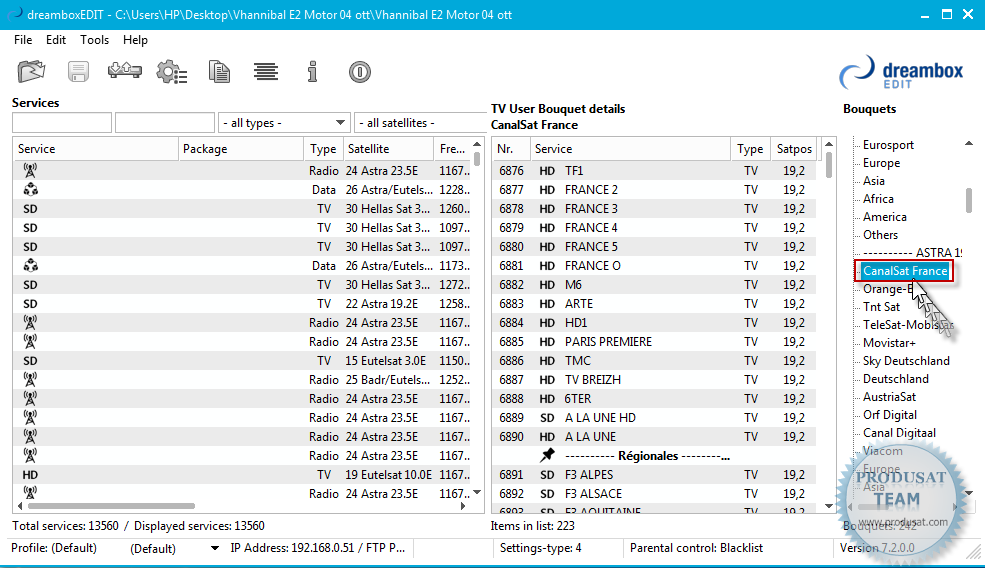Open the Edit menu
Viewport: 985px width, 568px height.
click(56, 40)
